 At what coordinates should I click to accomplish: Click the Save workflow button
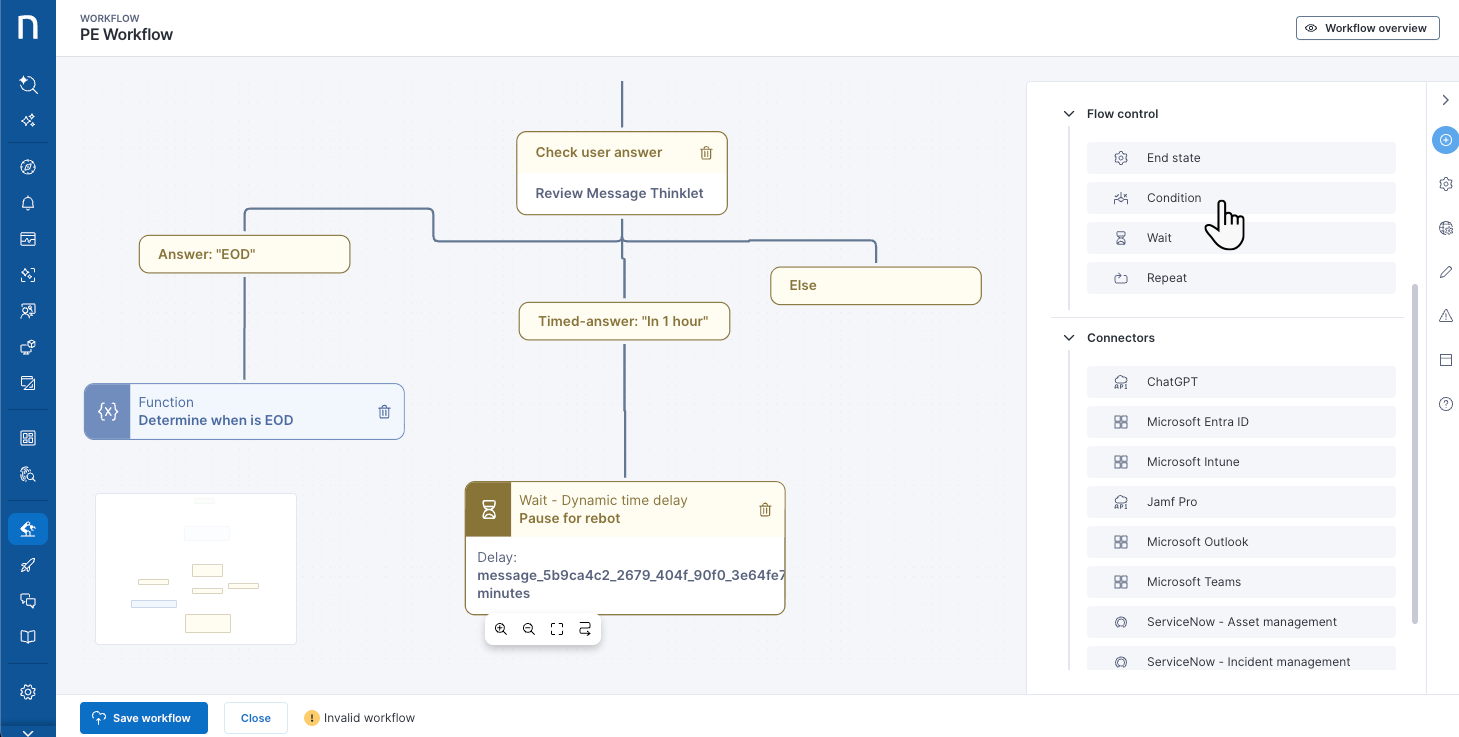[143, 718]
